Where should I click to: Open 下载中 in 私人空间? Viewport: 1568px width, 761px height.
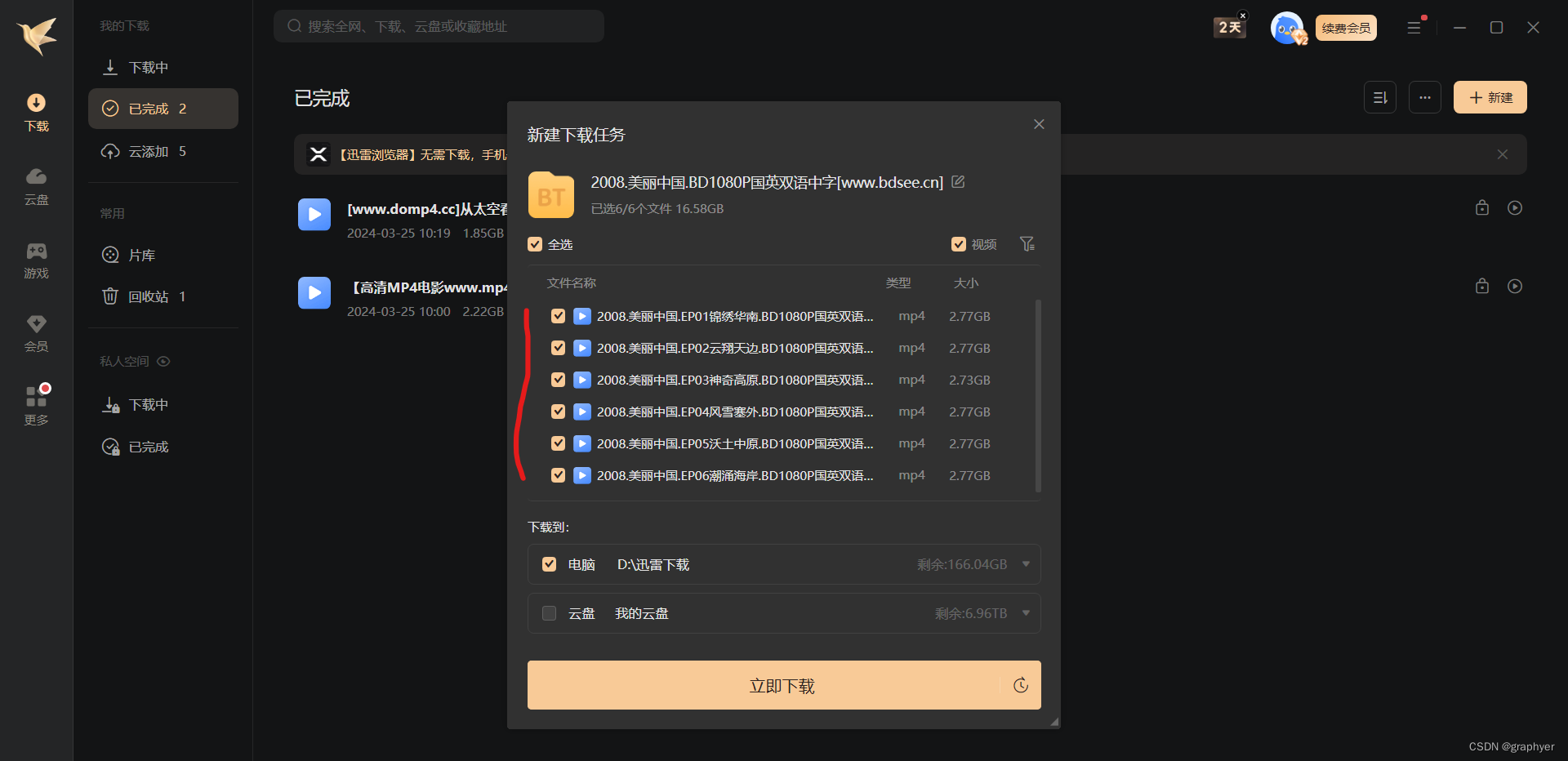(x=163, y=404)
